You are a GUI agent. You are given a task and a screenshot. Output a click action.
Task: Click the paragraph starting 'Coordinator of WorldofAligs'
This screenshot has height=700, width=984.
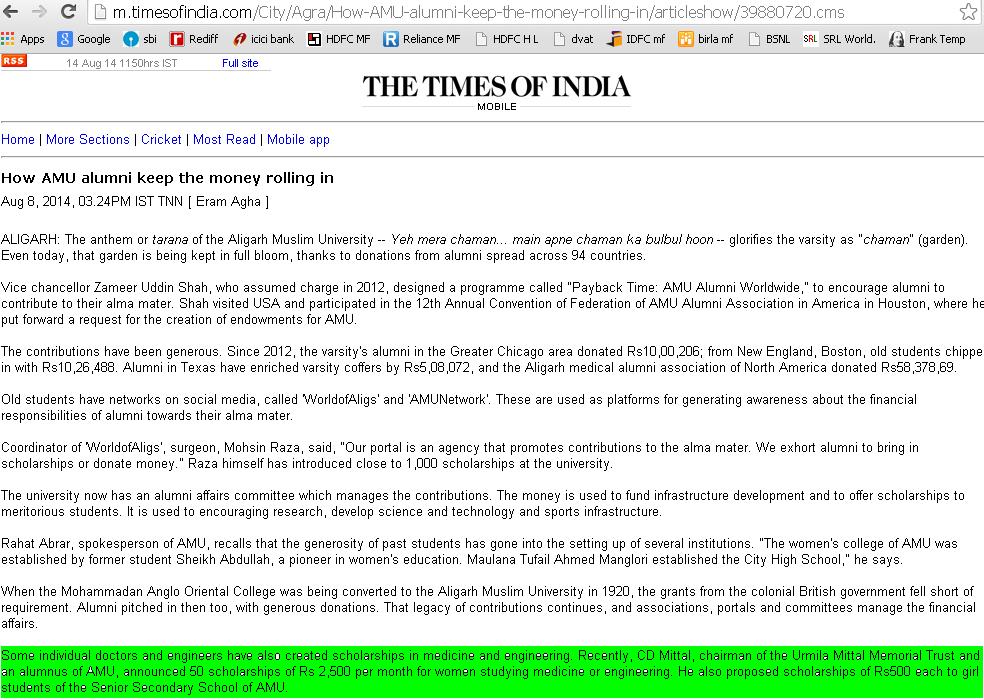(460, 455)
